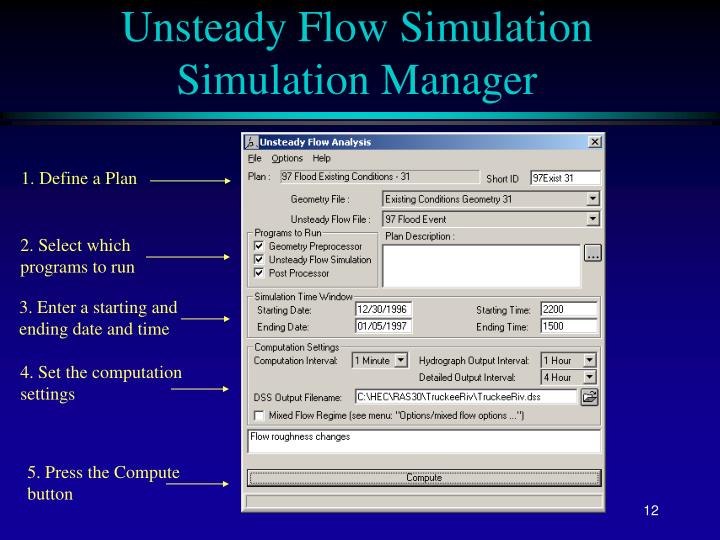The height and width of the screenshot is (540, 720).
Task: Click the Short ID input field
Action: tap(565, 178)
